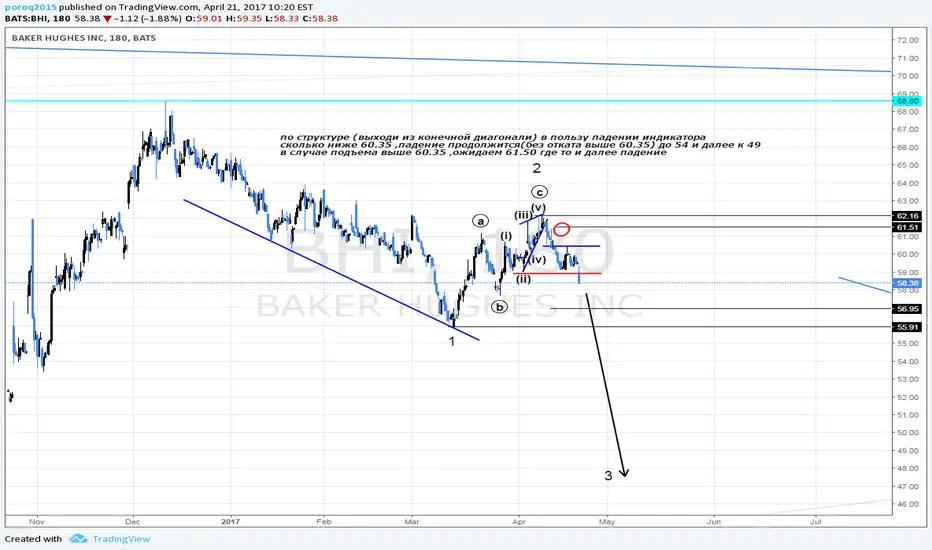Select the close value C:58.38 in header
Viewport: 932px width, 550px height.
click(320, 18)
